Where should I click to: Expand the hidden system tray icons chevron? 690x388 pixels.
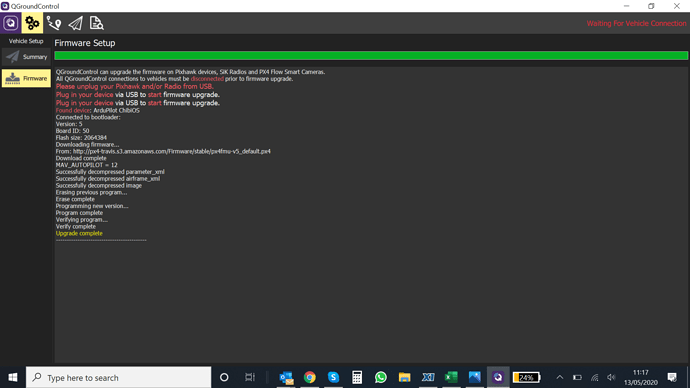coord(560,377)
